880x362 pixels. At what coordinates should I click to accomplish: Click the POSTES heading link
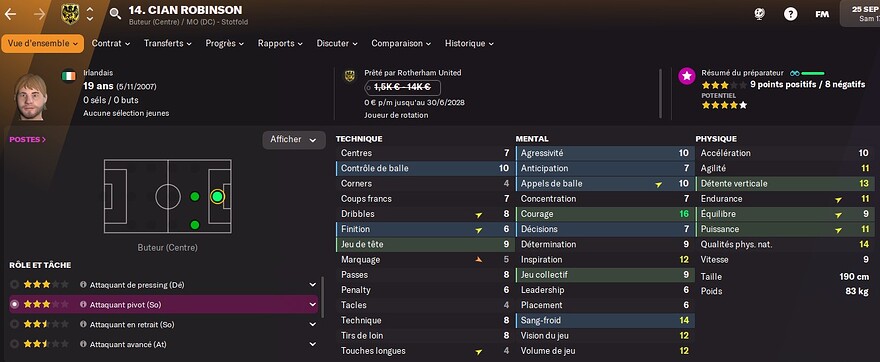point(28,139)
